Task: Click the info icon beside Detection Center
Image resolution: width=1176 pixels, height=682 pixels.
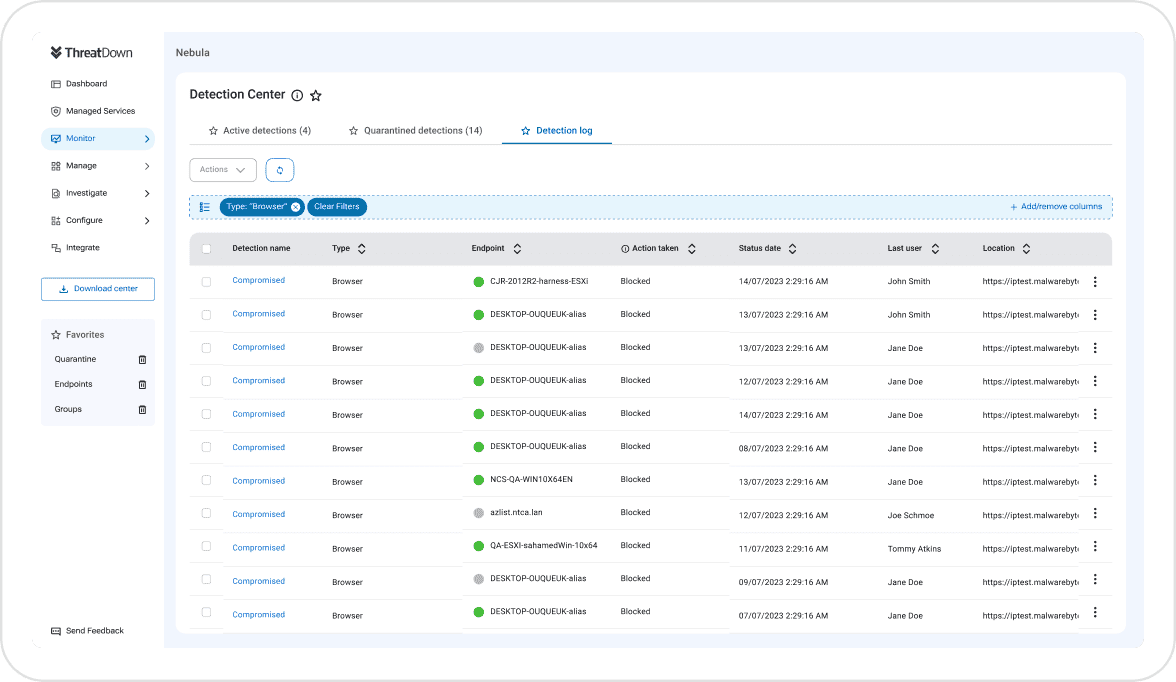Action: point(297,95)
